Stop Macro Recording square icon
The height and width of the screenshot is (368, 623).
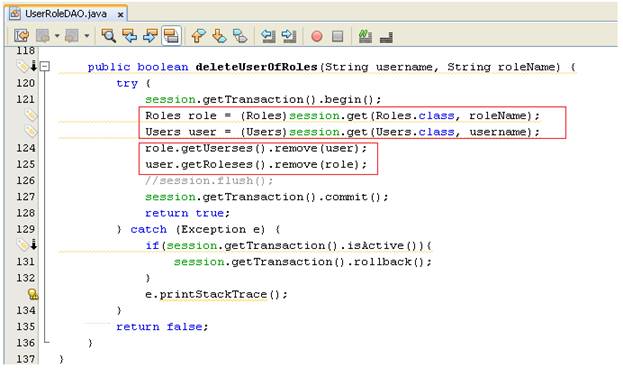coord(337,37)
